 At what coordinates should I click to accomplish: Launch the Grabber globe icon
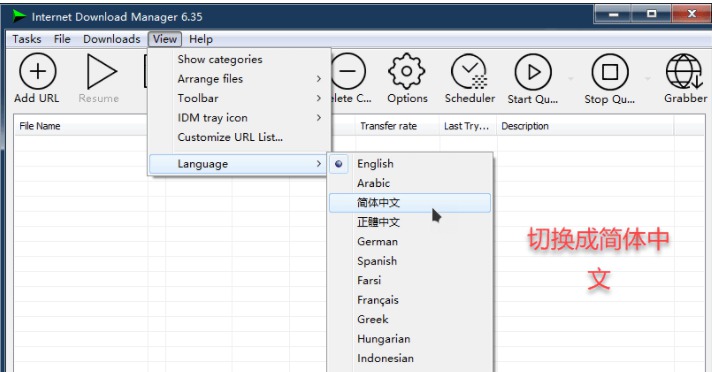coord(685,71)
